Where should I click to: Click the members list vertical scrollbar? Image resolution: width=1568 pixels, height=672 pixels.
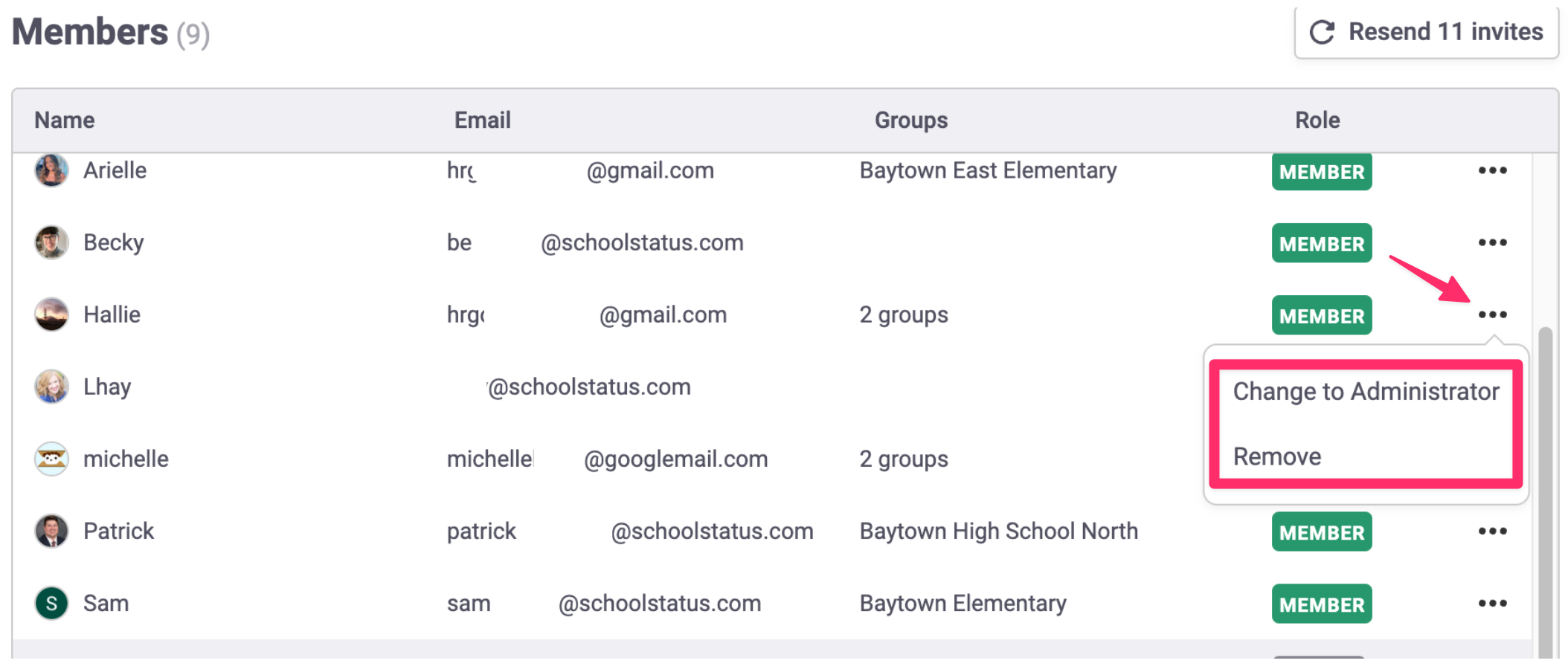click(x=1545, y=491)
